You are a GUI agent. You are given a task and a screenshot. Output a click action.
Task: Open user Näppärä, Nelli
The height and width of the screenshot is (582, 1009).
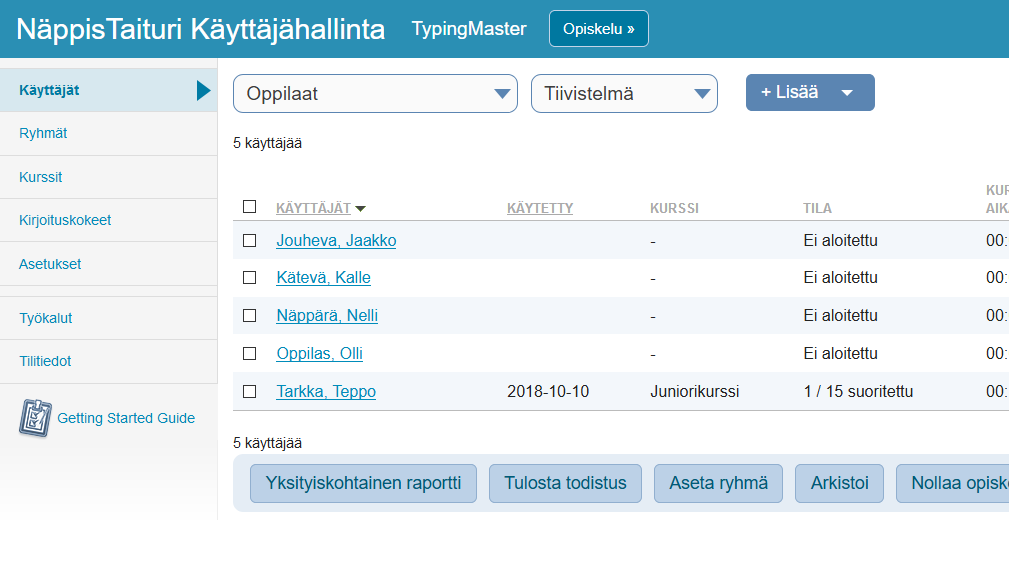[327, 315]
